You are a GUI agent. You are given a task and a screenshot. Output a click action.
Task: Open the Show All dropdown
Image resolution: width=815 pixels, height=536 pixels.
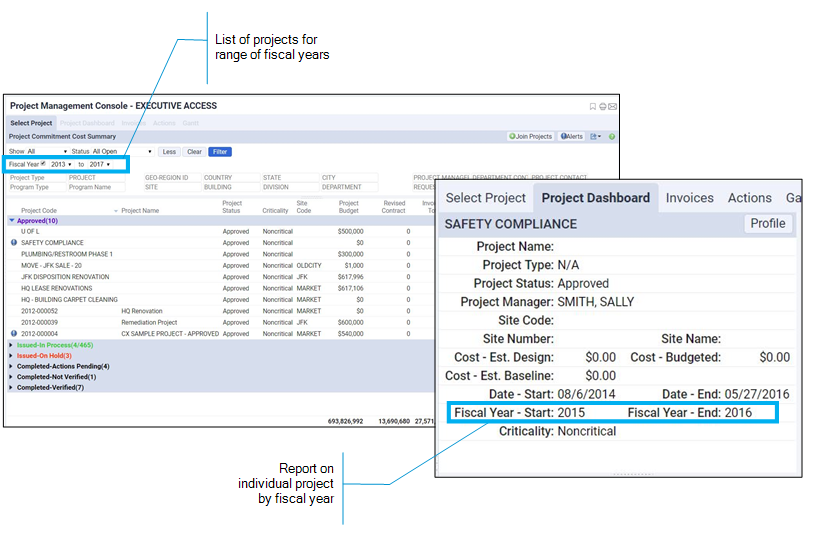coord(47,151)
